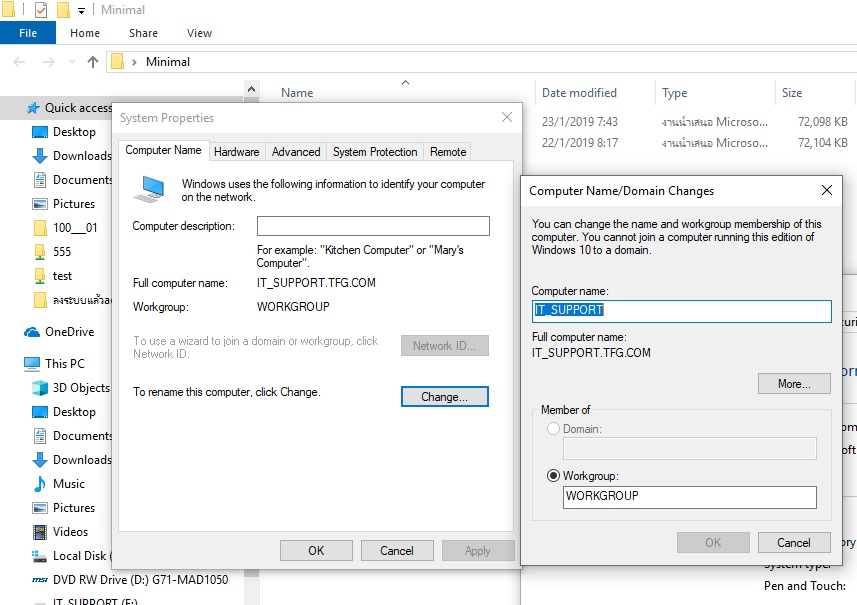
Task: Open Downloads under Quick access
Action: pos(71,156)
